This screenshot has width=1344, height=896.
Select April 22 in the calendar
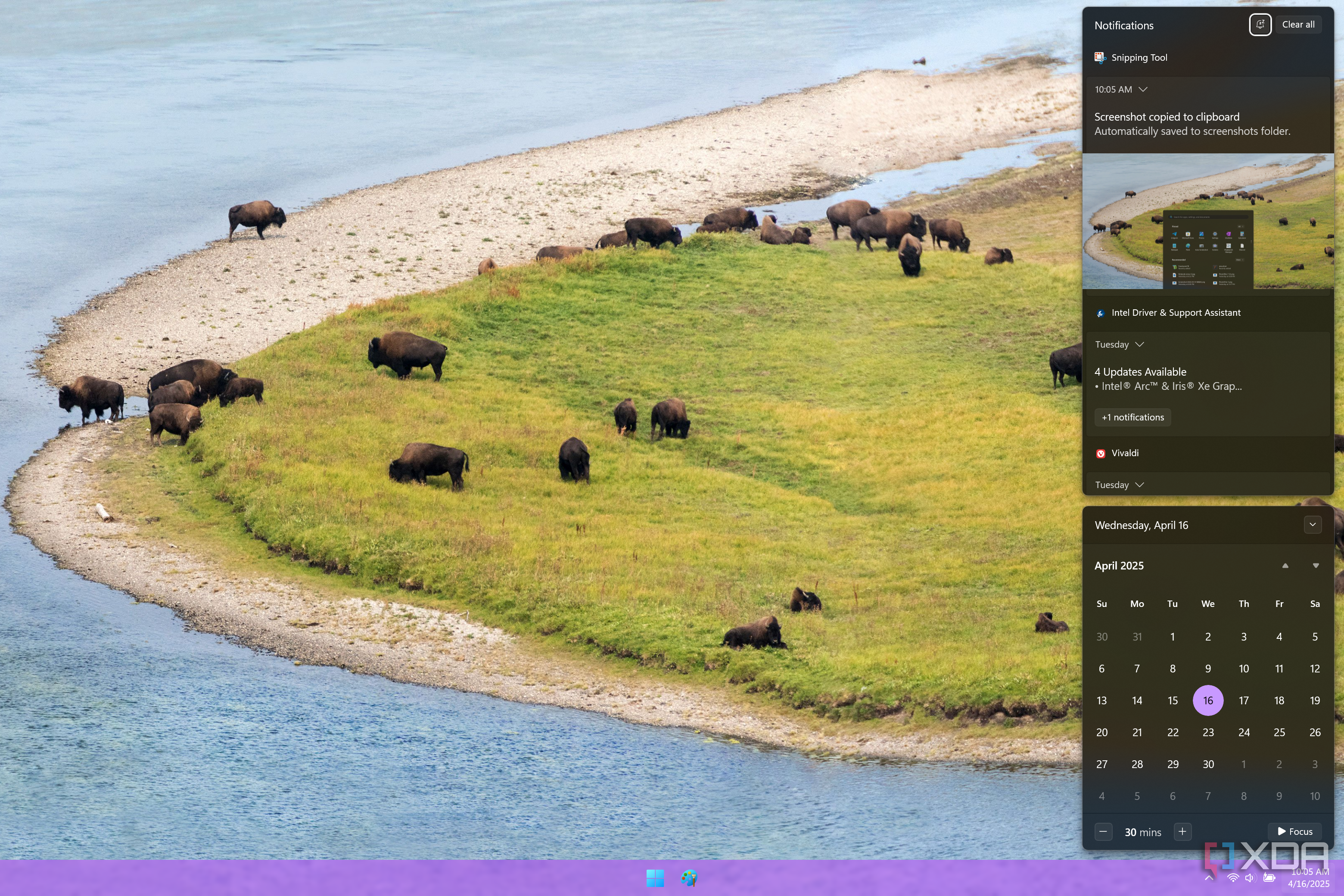1172,733
